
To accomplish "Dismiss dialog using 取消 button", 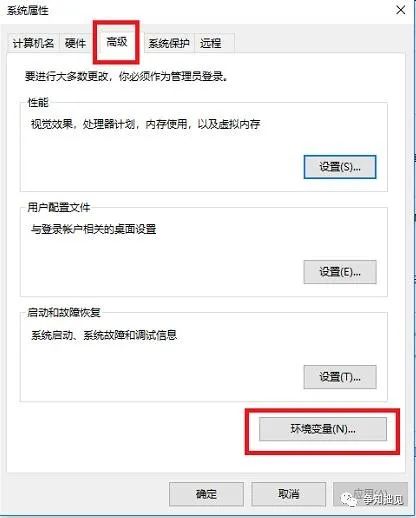I will (x=288, y=494).
